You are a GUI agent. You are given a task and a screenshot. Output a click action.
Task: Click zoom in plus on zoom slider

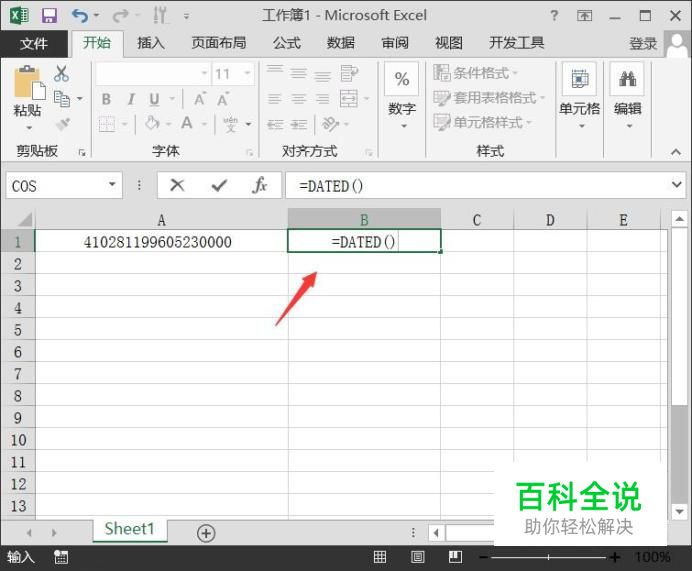614,557
